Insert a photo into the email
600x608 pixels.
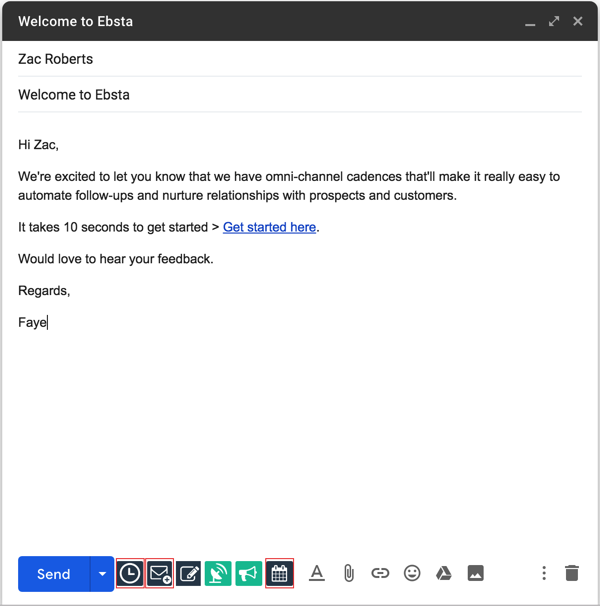click(x=476, y=573)
